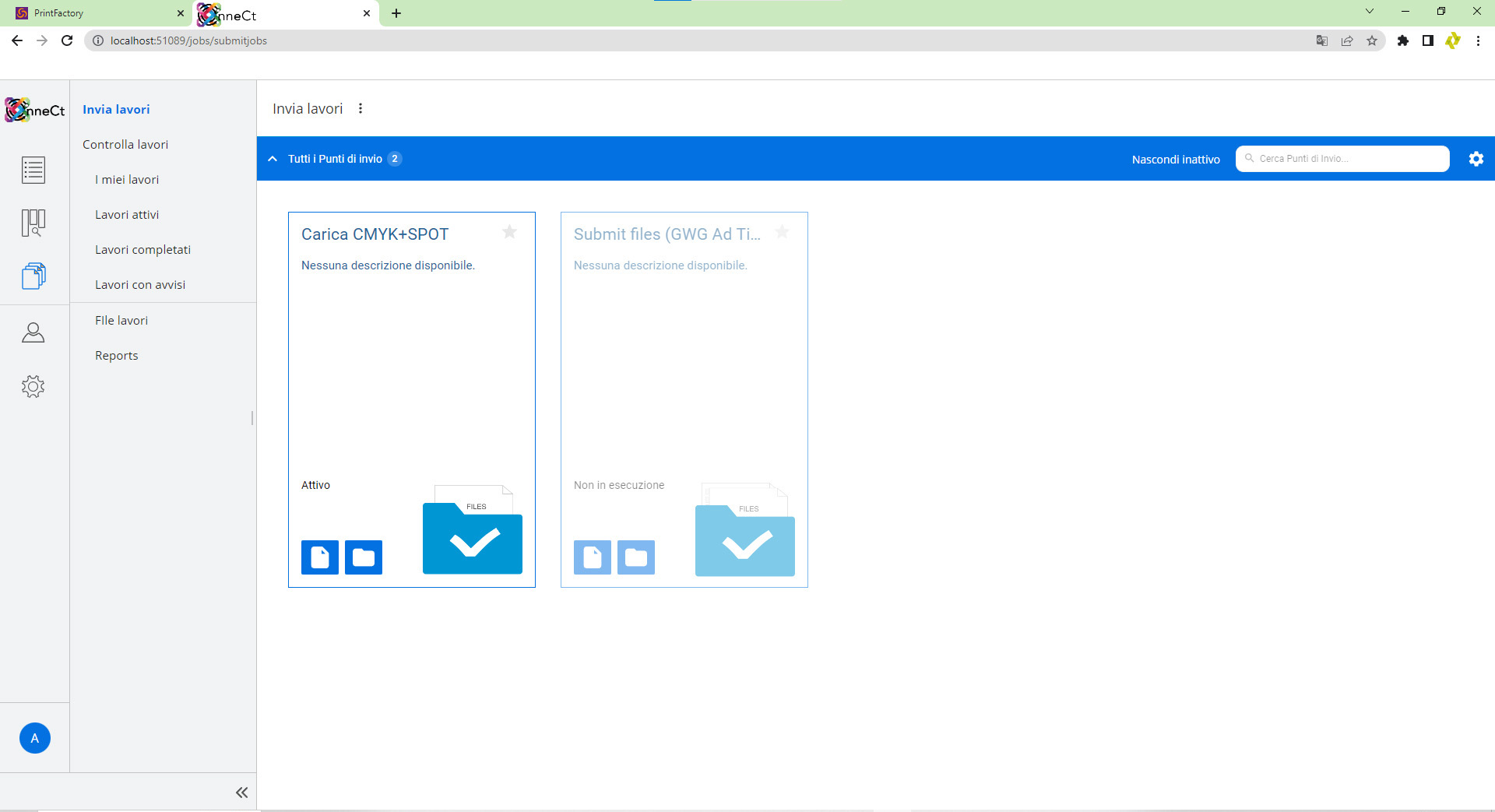Select Invia lavori menu item
Screen dimensions: 1495x812
[x=116, y=110]
